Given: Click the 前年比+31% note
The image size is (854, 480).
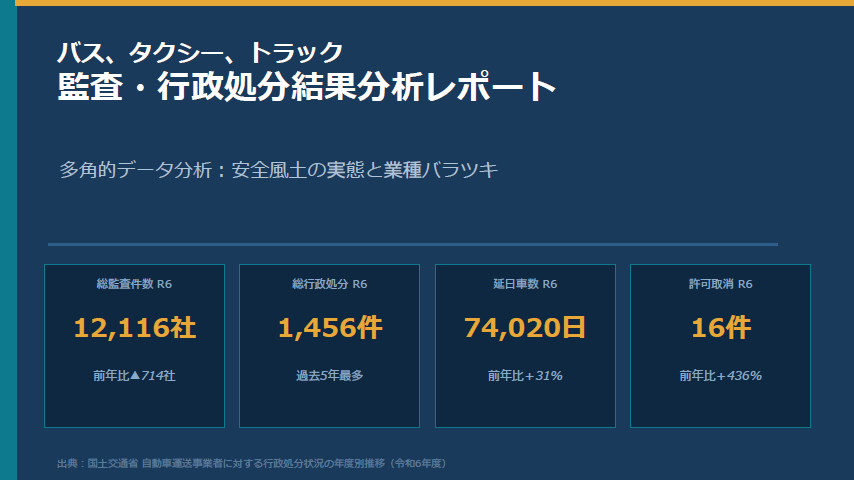Looking at the screenshot, I should pos(525,376).
